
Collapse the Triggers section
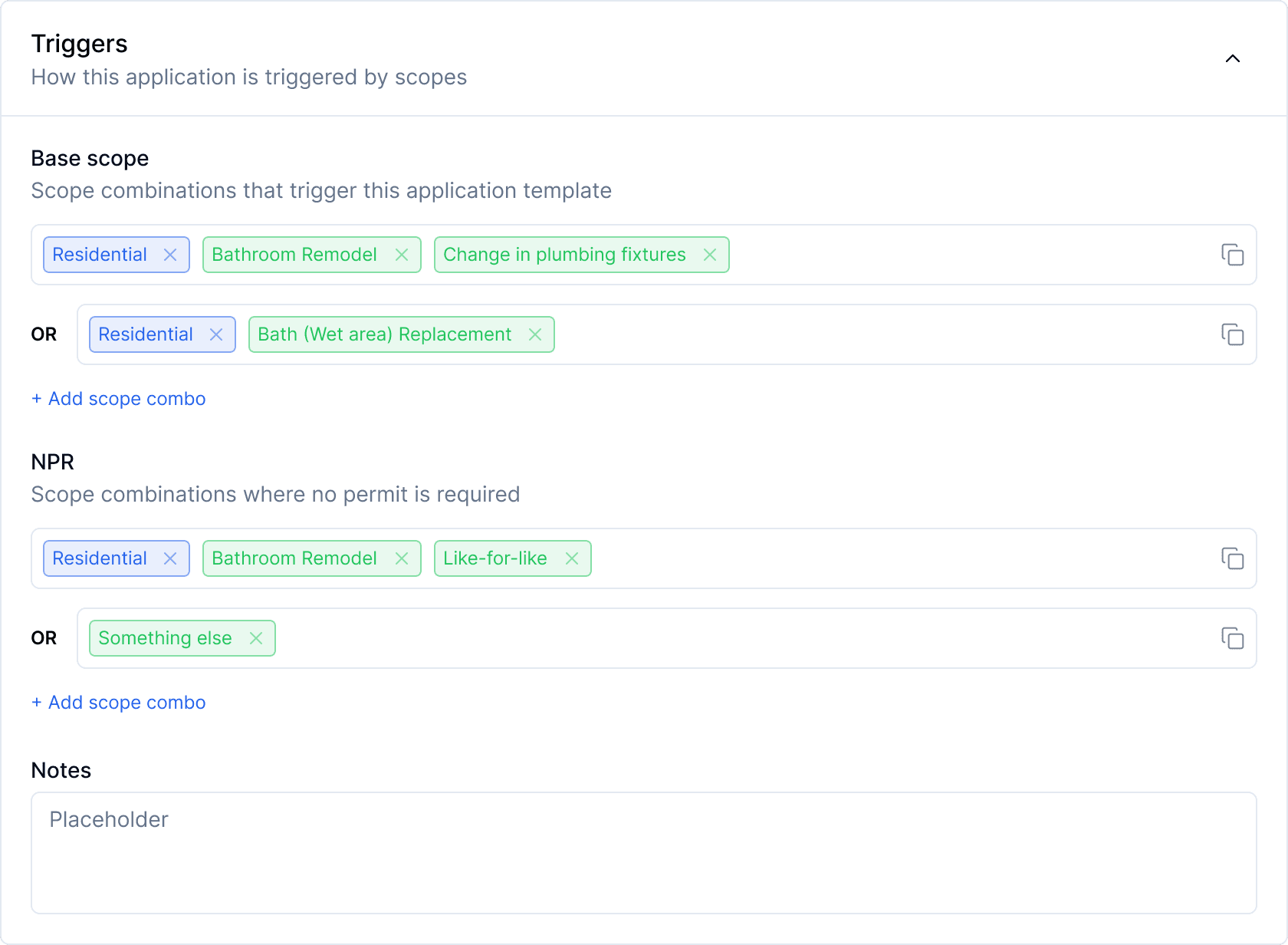1233,58
